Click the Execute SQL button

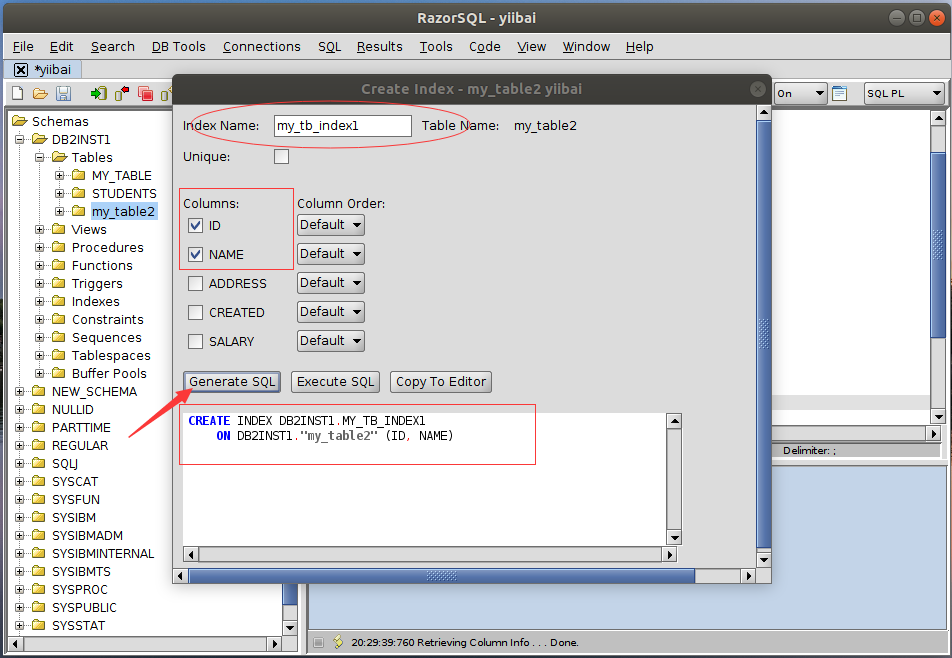335,381
